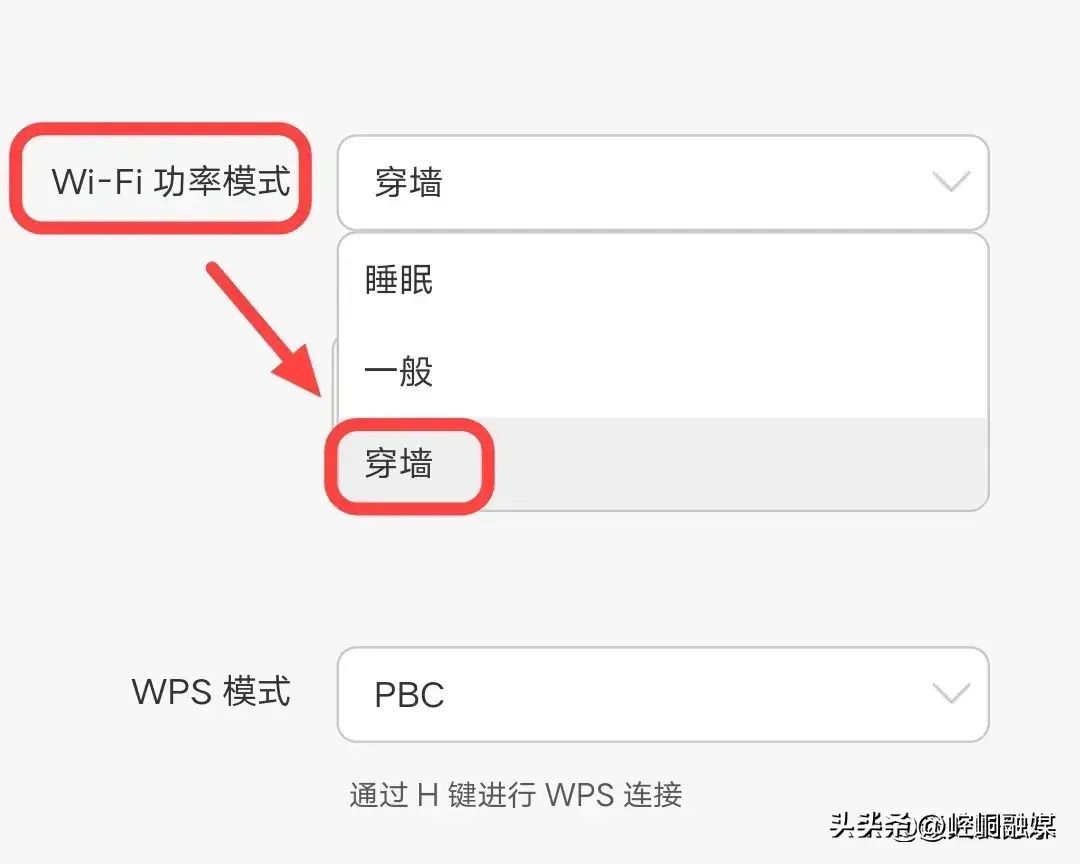The image size is (1080, 864).
Task: Click the hidden field edge behind option list
Action: click(x=335, y=379)
